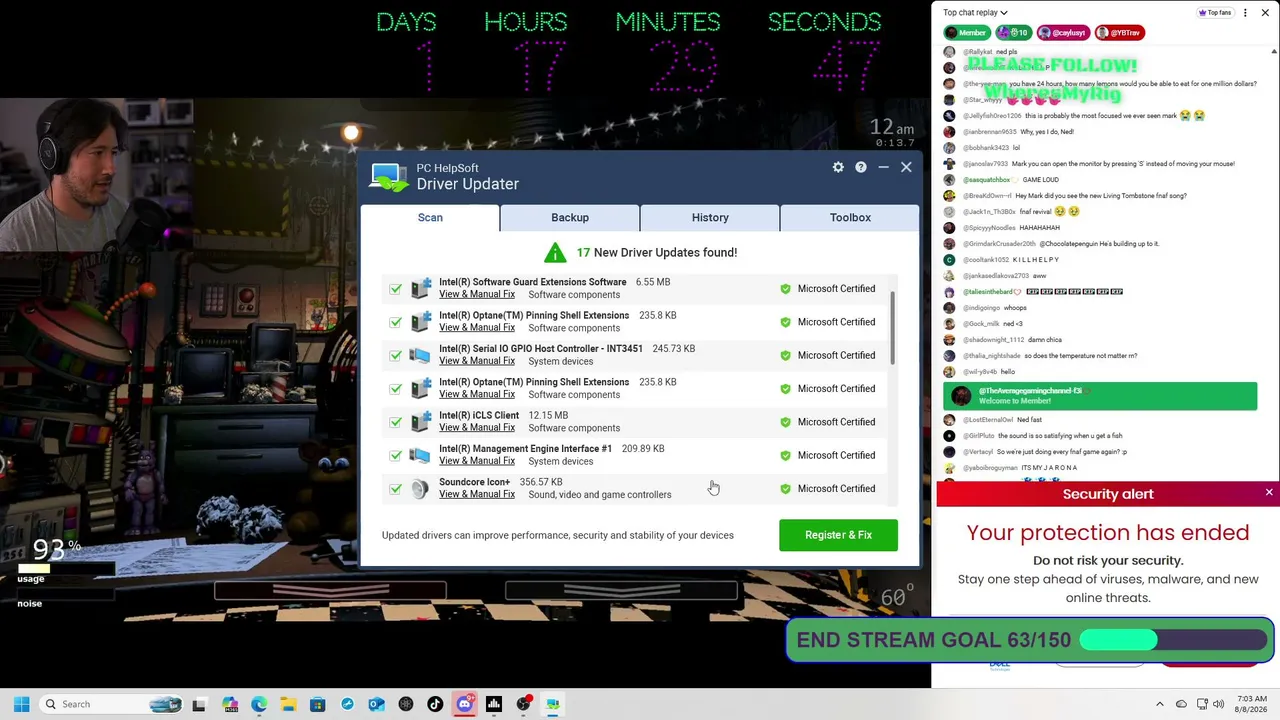The width and height of the screenshot is (1280, 720).
Task: Click Microsoft Certified shield for iCLS Client
Action: pyautogui.click(x=785, y=422)
